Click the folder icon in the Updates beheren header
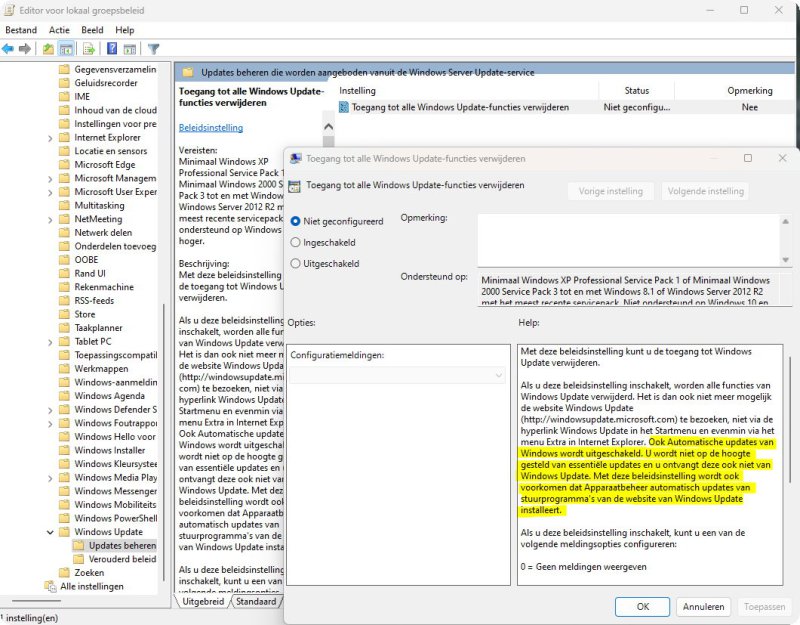The width and height of the screenshot is (800, 625). (x=188, y=72)
